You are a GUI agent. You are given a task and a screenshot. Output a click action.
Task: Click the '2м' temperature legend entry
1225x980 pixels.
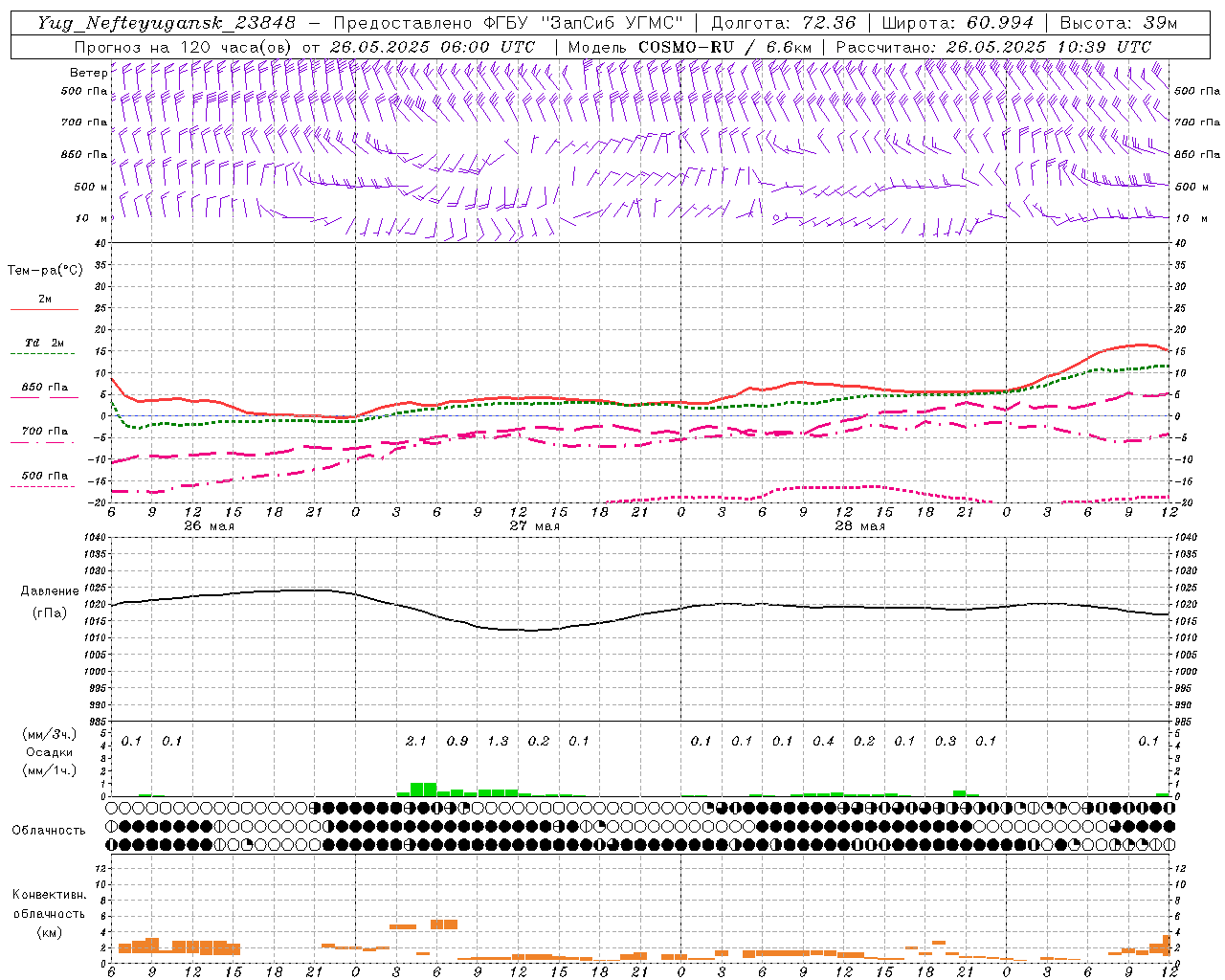45,299
